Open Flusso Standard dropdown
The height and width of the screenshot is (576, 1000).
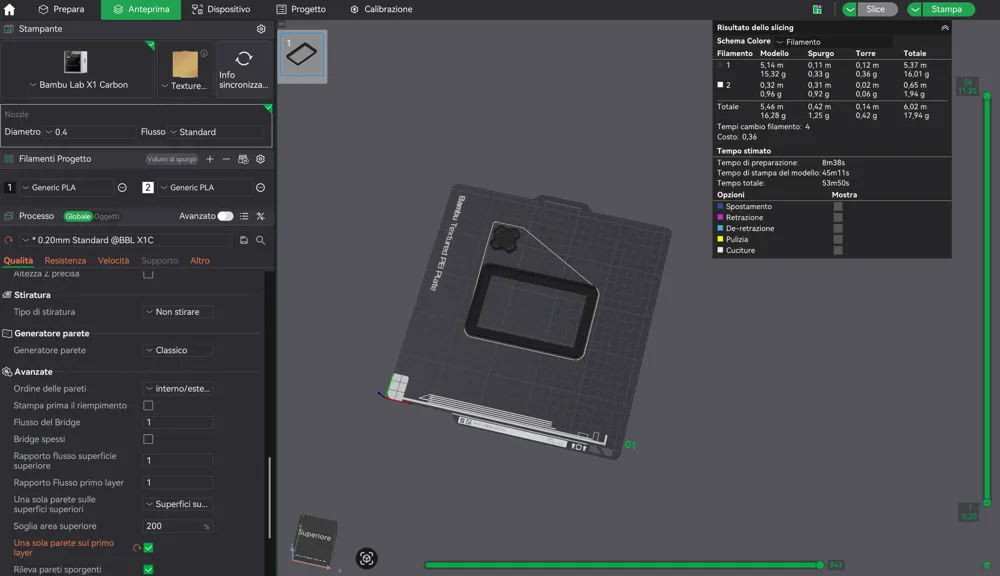216,132
